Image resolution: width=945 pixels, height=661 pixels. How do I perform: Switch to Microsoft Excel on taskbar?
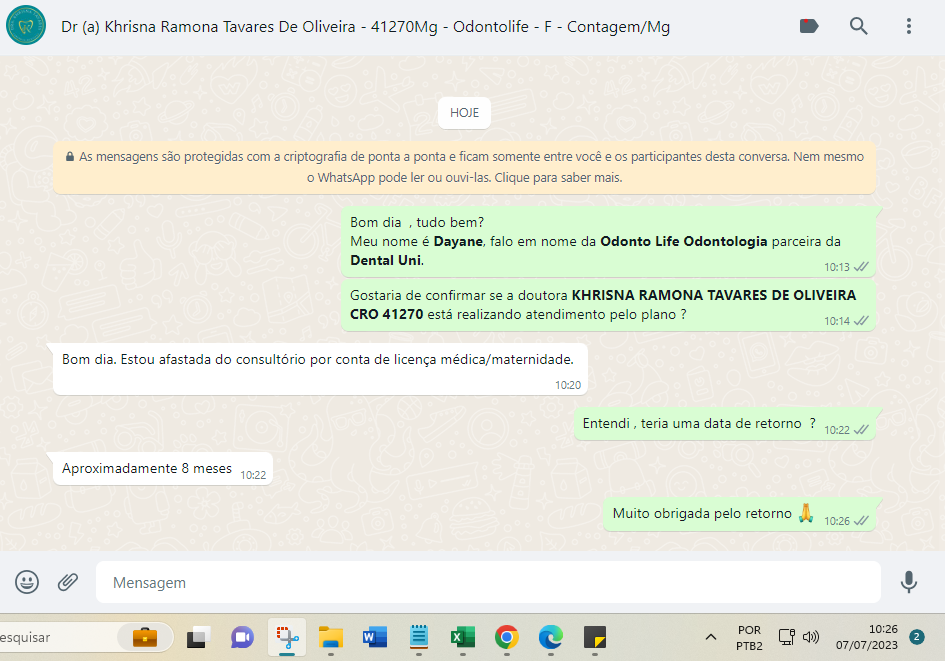tap(463, 637)
